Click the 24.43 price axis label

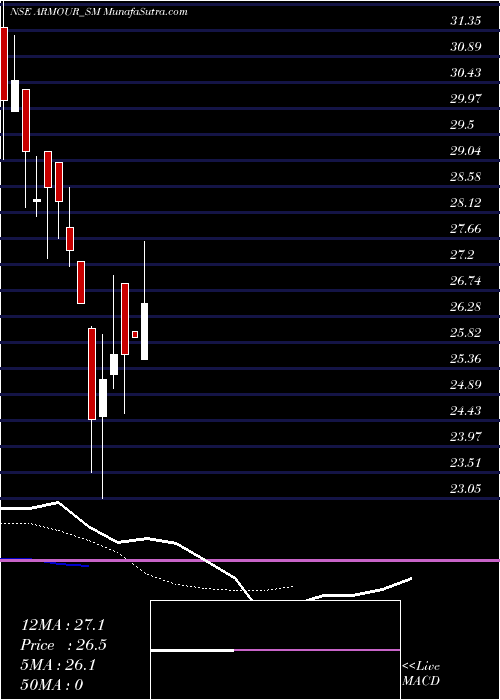tap(466, 410)
